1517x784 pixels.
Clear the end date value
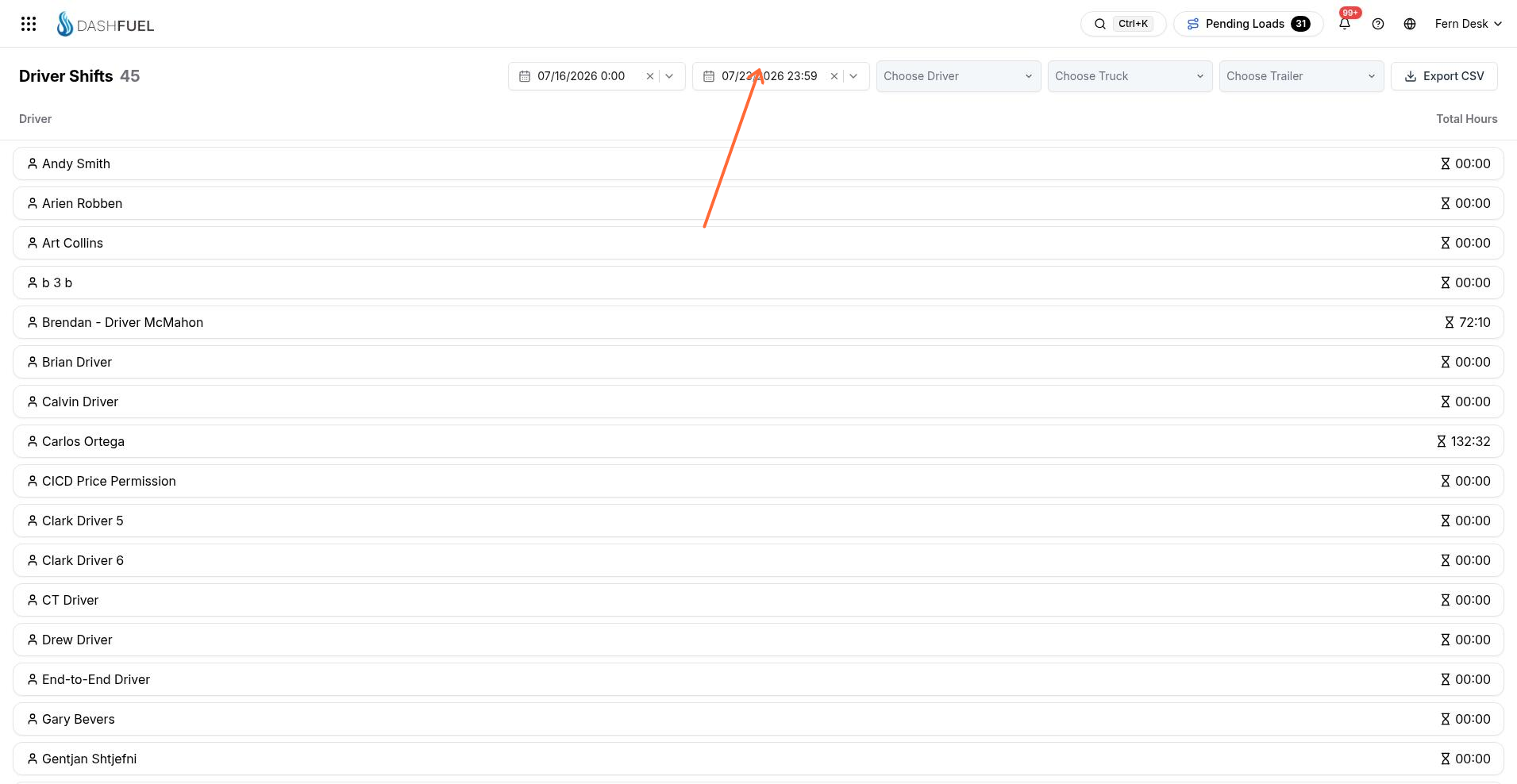click(x=834, y=76)
